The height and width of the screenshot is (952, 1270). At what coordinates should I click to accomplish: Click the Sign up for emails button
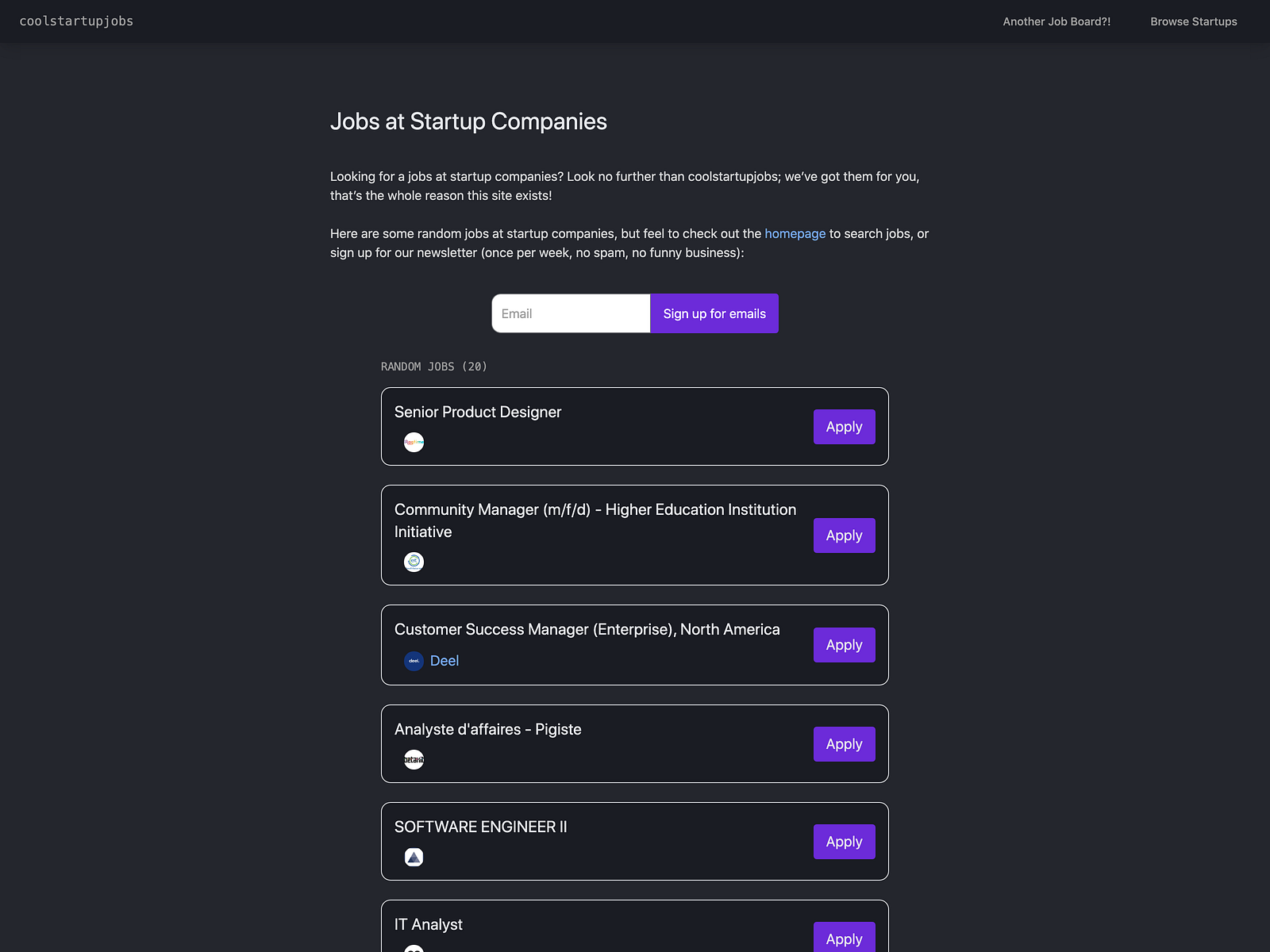[x=714, y=313]
